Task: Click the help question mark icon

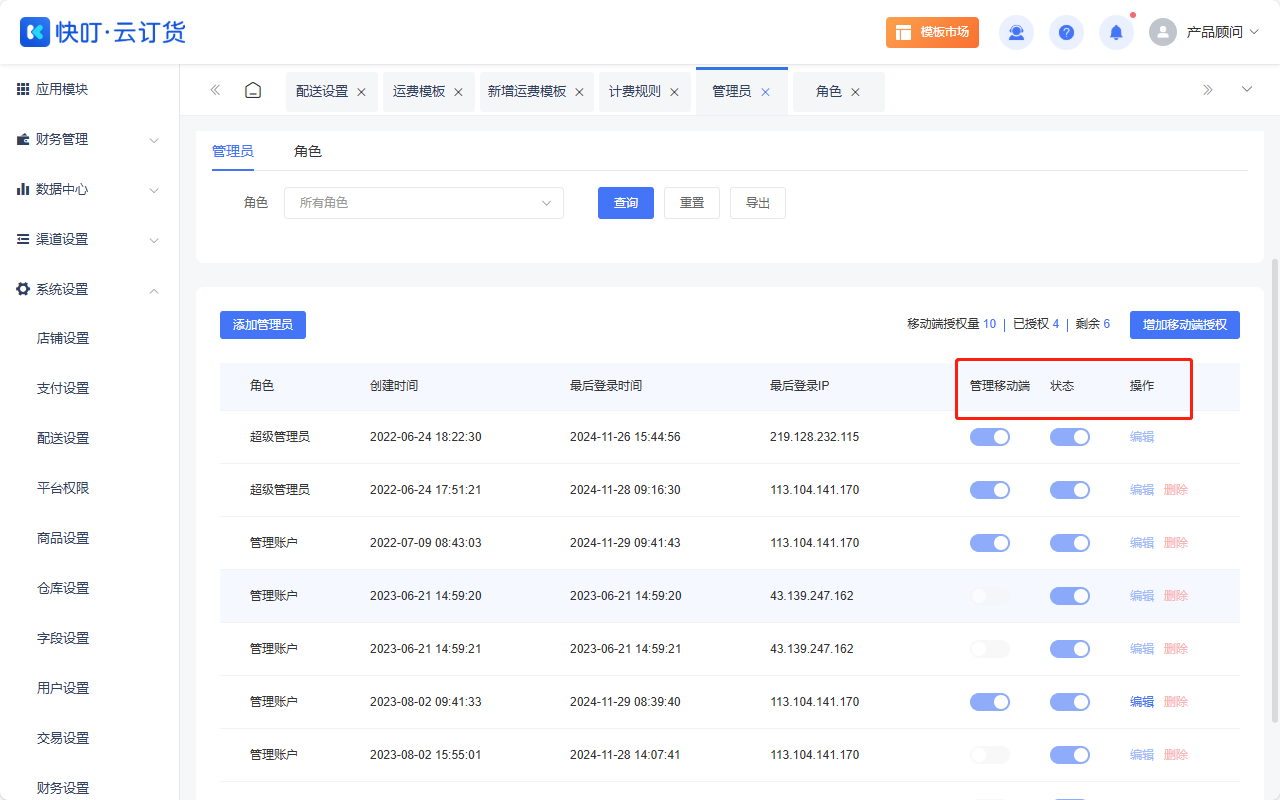Action: point(1066,32)
